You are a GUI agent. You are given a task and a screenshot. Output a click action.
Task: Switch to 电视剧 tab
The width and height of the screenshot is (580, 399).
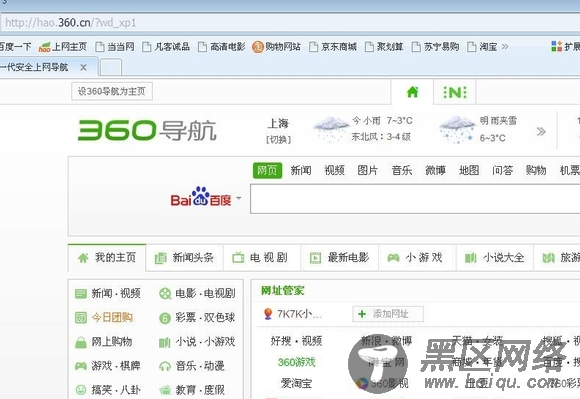pyautogui.click(x=262, y=258)
